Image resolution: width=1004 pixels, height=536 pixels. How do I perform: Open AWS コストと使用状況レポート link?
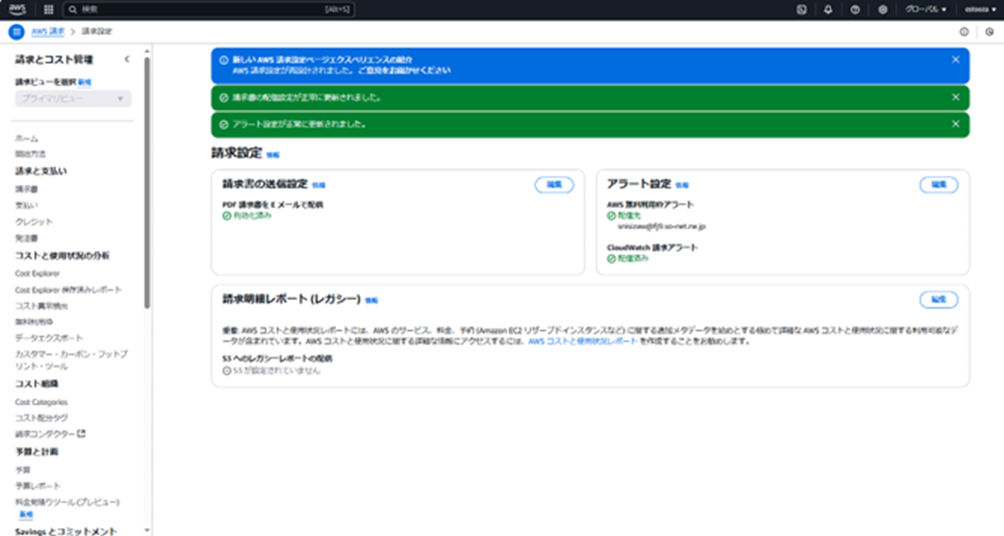coord(582,341)
